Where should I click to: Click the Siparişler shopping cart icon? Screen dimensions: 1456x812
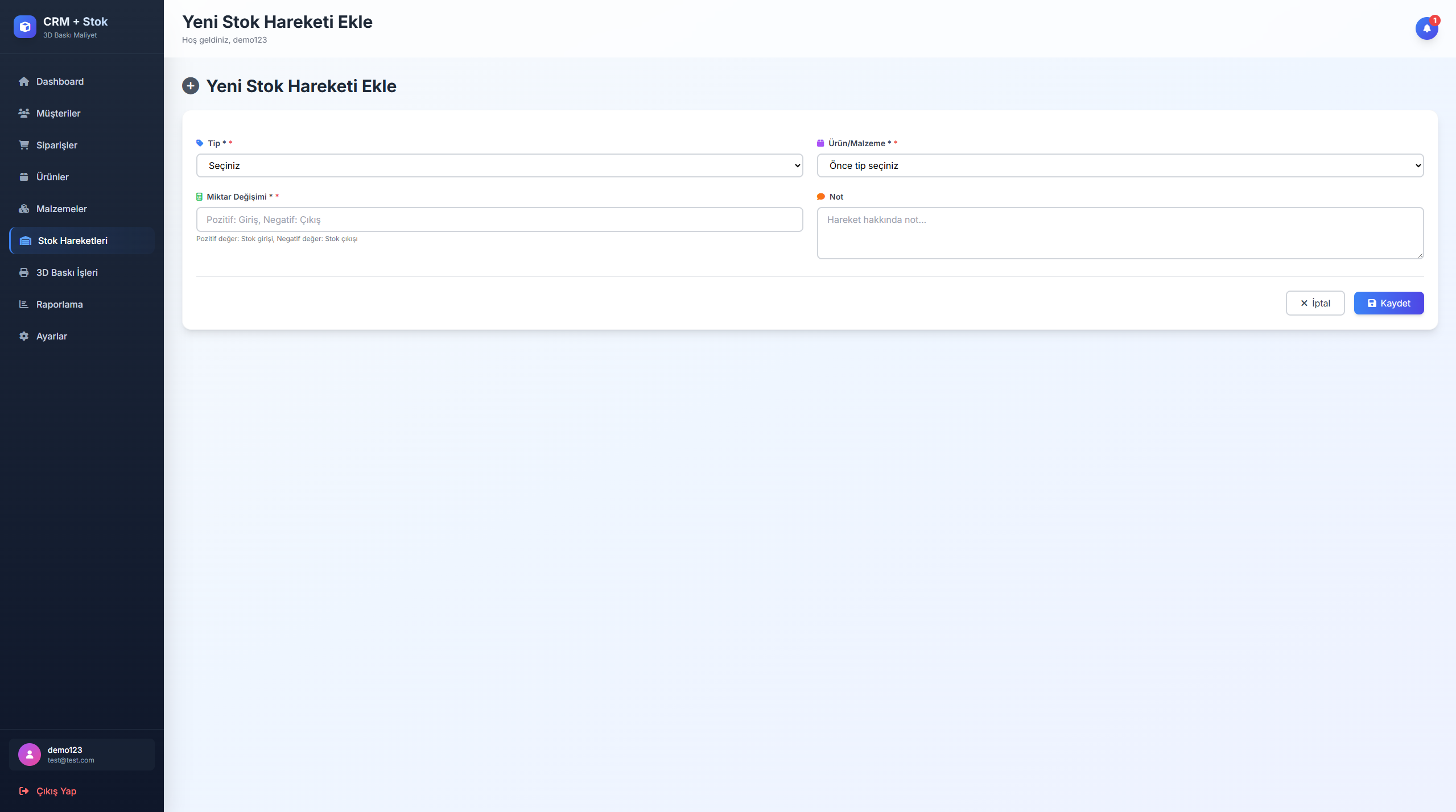pos(24,145)
